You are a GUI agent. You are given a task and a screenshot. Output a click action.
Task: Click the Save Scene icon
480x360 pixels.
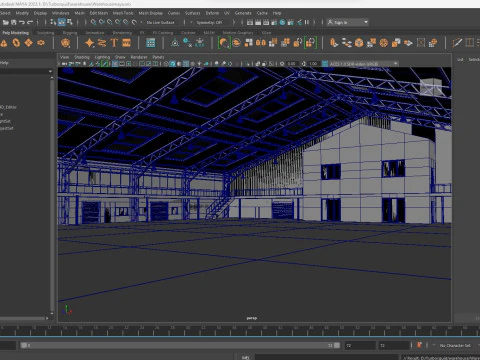(14, 22)
